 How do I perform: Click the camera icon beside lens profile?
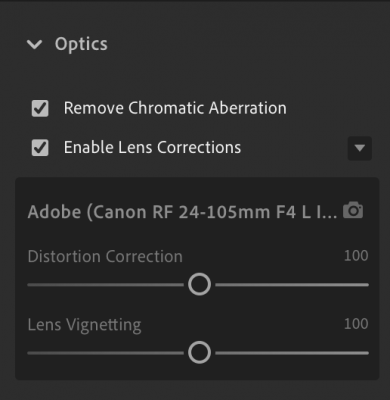pyautogui.click(x=353, y=210)
